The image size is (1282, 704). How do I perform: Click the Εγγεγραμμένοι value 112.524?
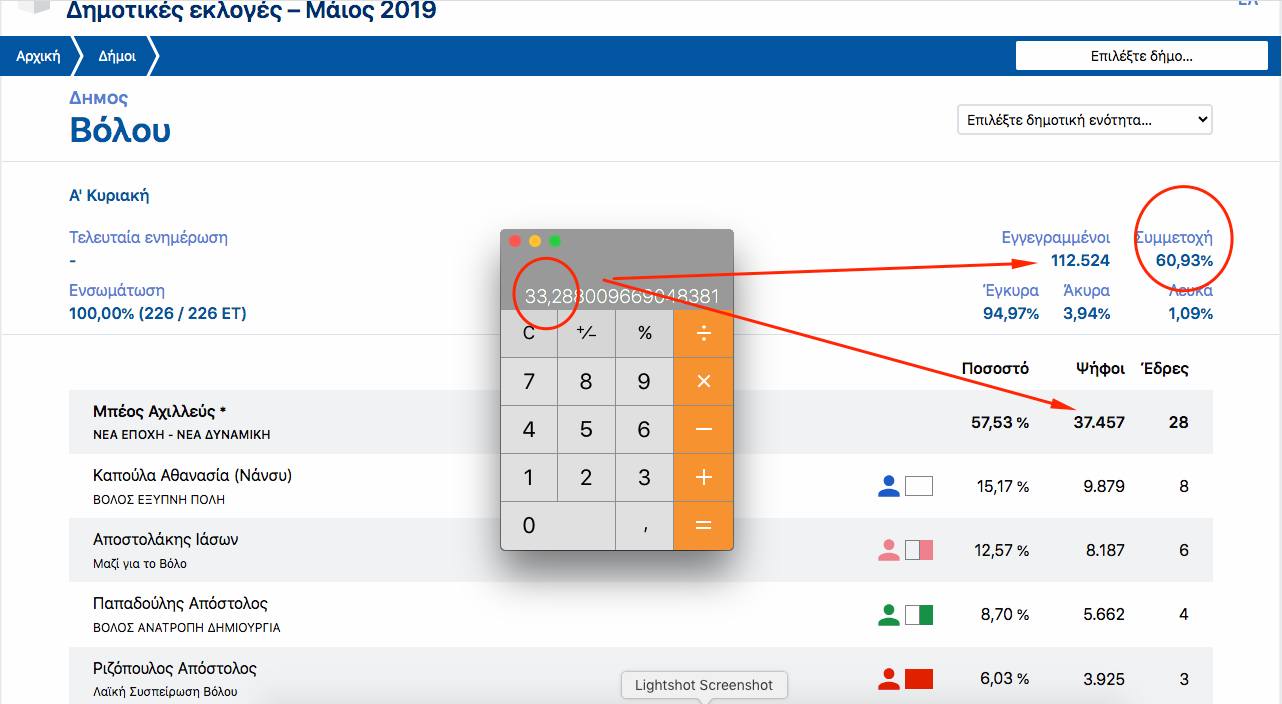pyautogui.click(x=1080, y=260)
